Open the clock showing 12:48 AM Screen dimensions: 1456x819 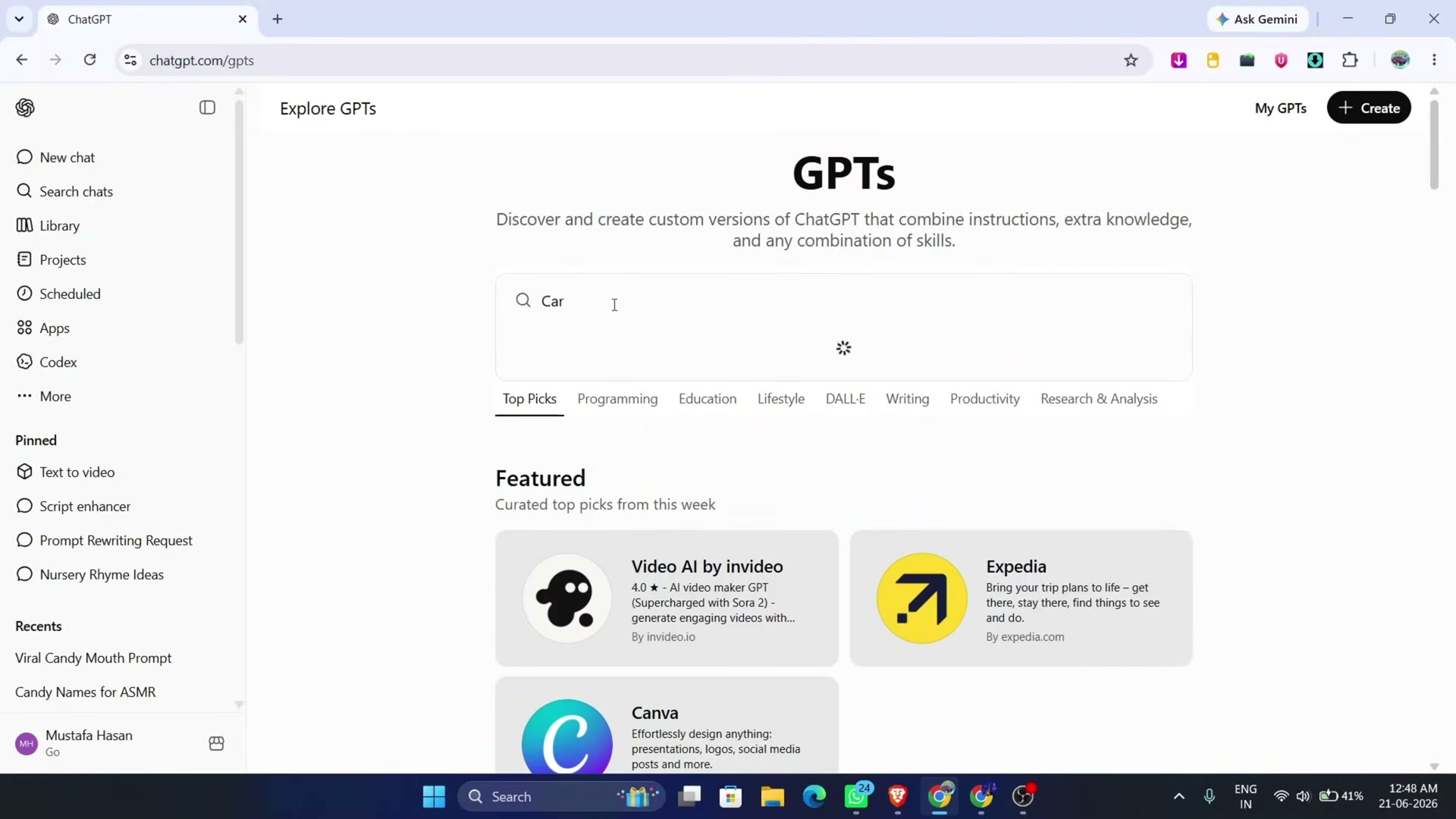1408,796
